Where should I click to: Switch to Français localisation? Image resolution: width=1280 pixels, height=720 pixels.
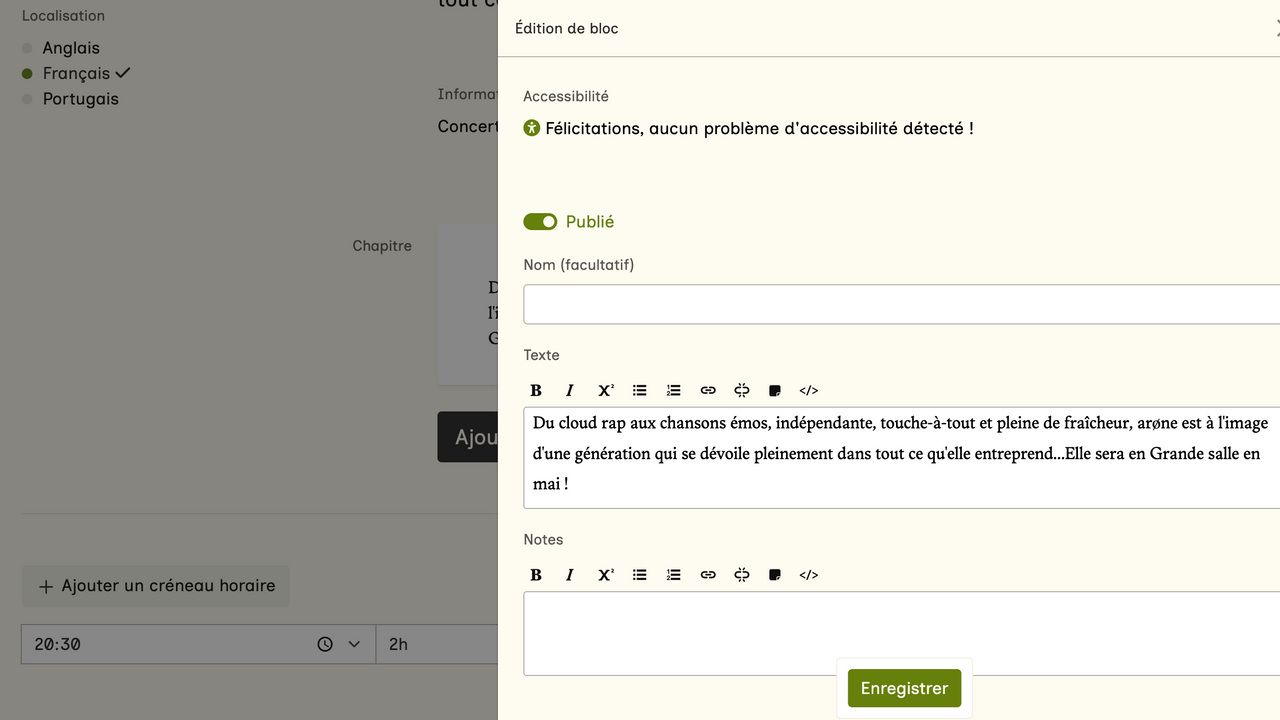[x=76, y=73]
